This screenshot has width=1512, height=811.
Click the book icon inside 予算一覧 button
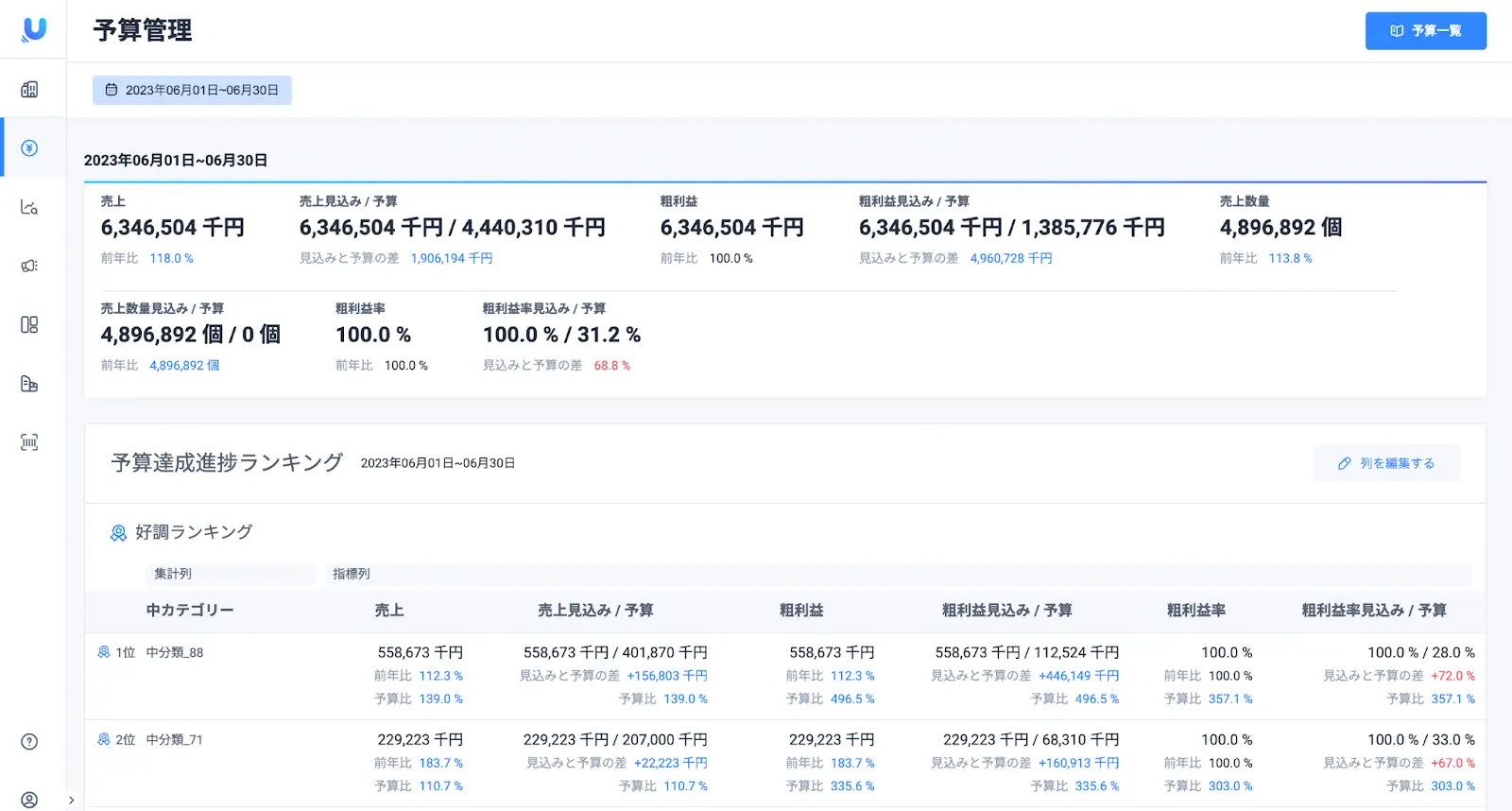click(1397, 31)
